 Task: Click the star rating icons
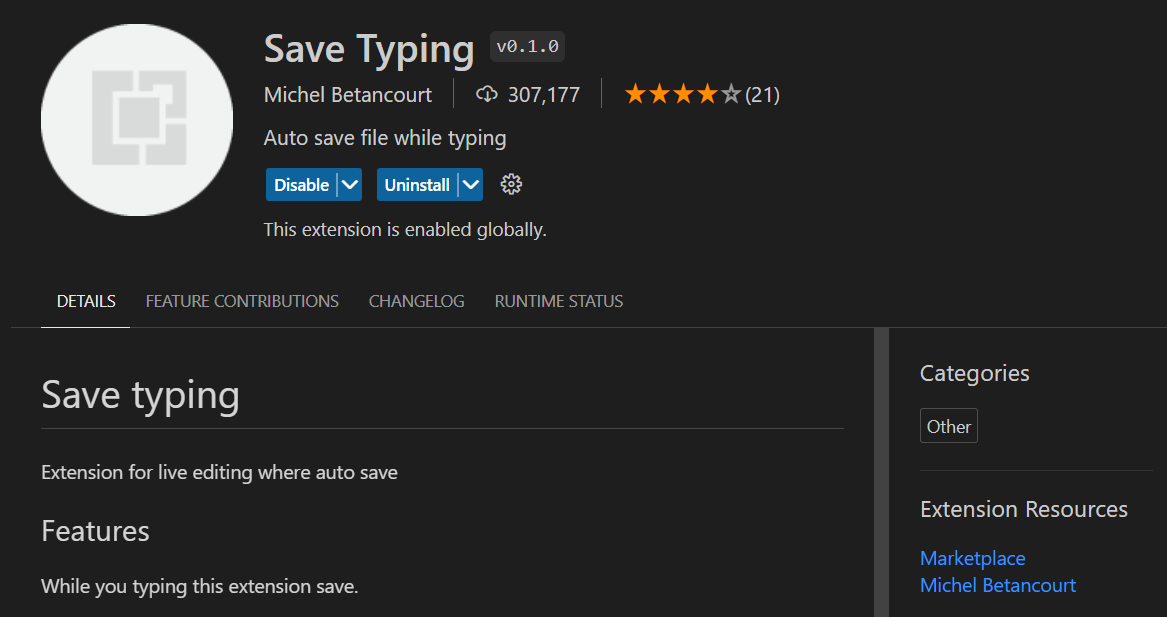tap(682, 95)
